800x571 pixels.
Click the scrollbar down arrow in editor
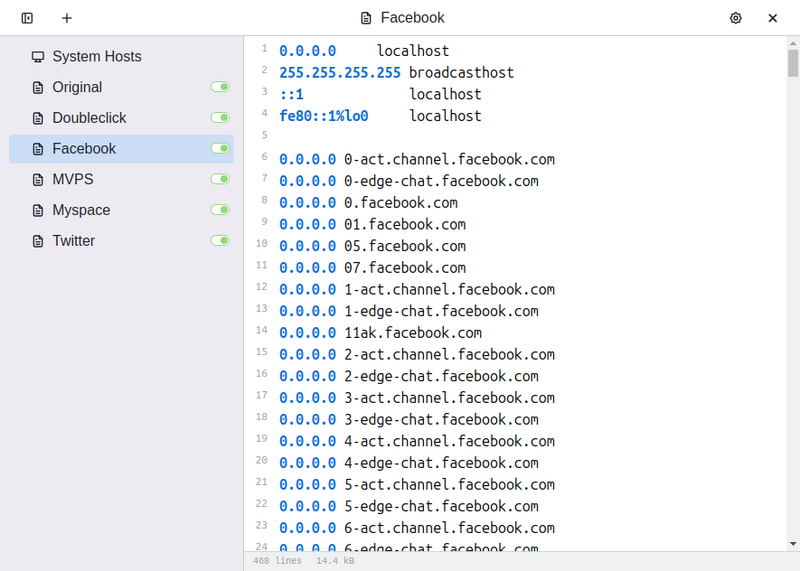pos(793,544)
